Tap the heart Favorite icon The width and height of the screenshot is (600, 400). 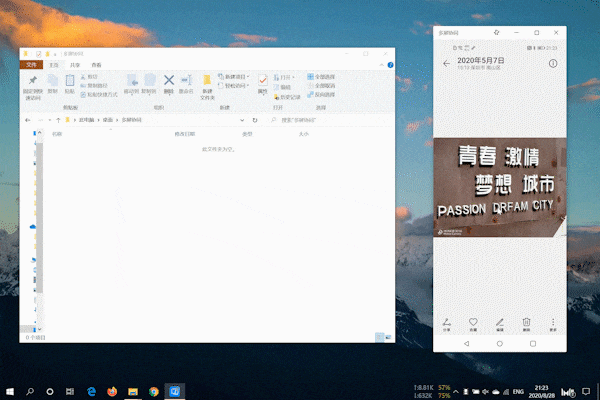[473, 324]
